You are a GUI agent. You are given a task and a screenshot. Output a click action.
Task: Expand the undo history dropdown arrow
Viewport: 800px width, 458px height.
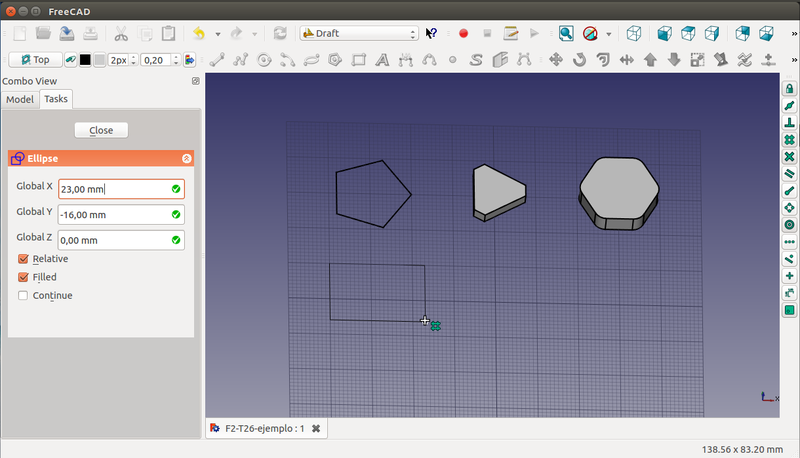(217, 33)
